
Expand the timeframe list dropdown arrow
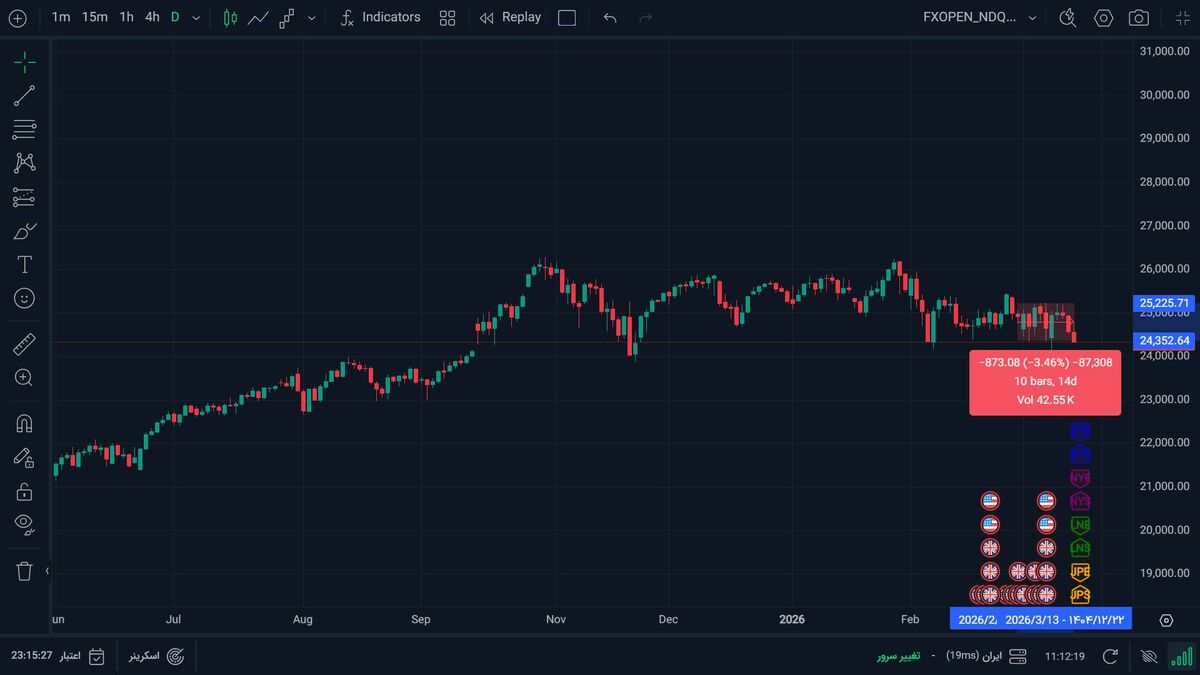(x=196, y=18)
